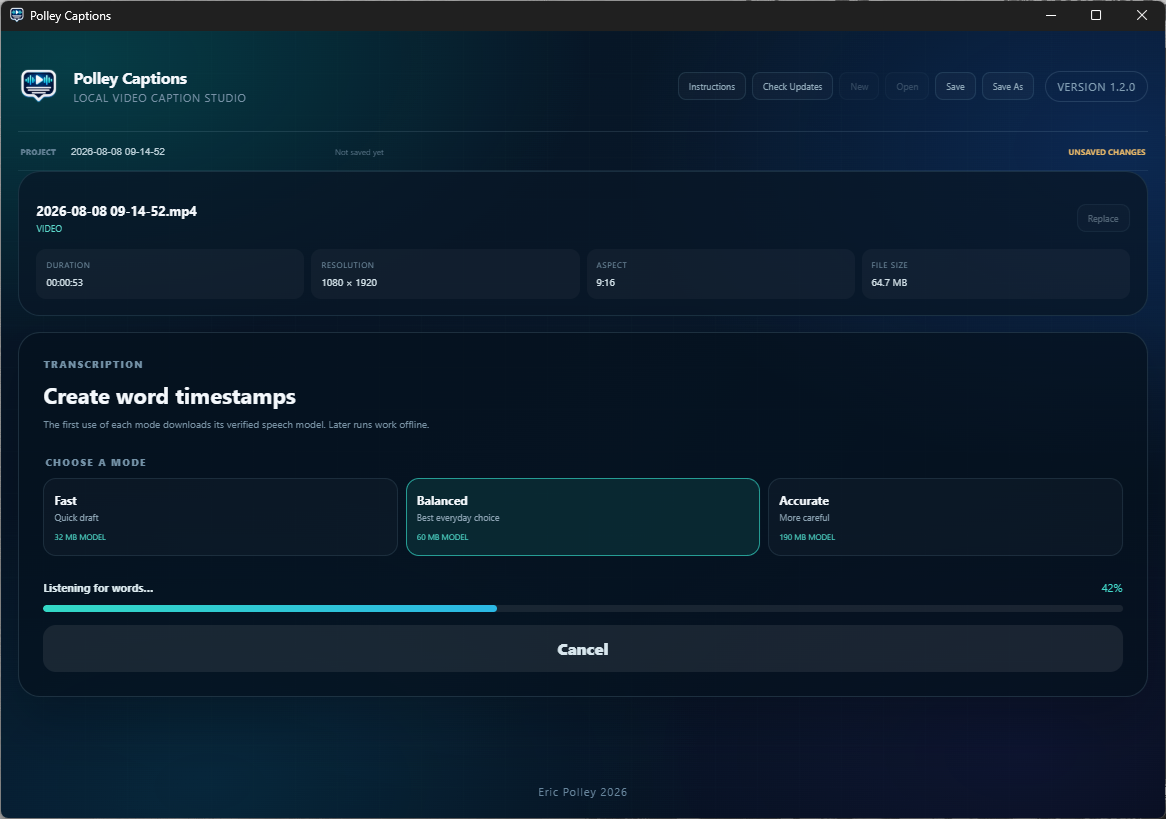Click the VIDEO type label
Screen dimensions: 1166x819
[49, 228]
